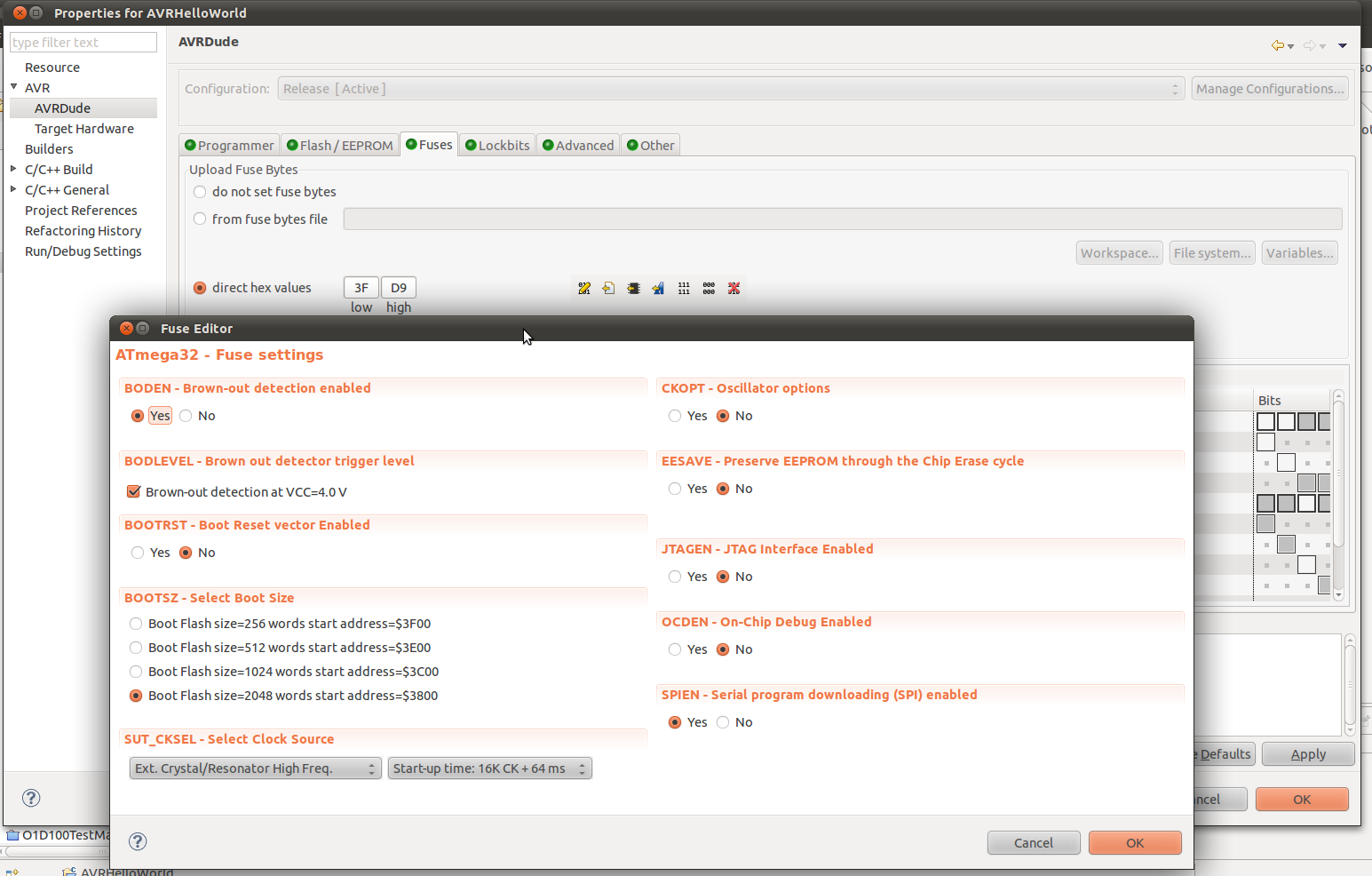Screen dimensions: 1372x876
Task: Click OK in the Properties window
Action: click(1302, 800)
